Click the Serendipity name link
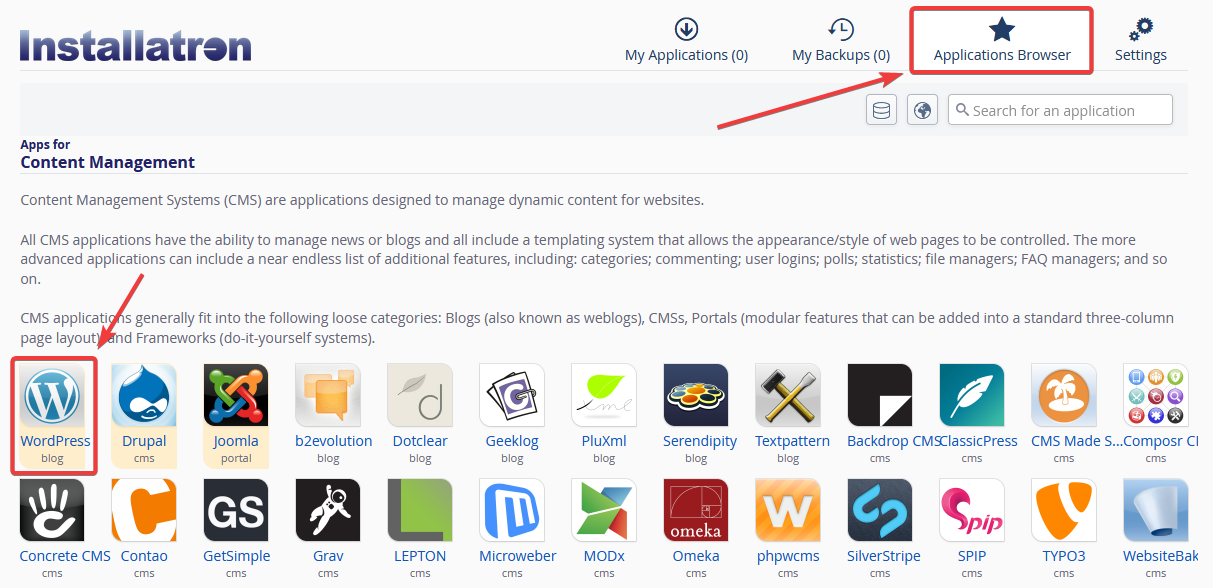Screen dimensions: 1213x588 tap(700, 441)
